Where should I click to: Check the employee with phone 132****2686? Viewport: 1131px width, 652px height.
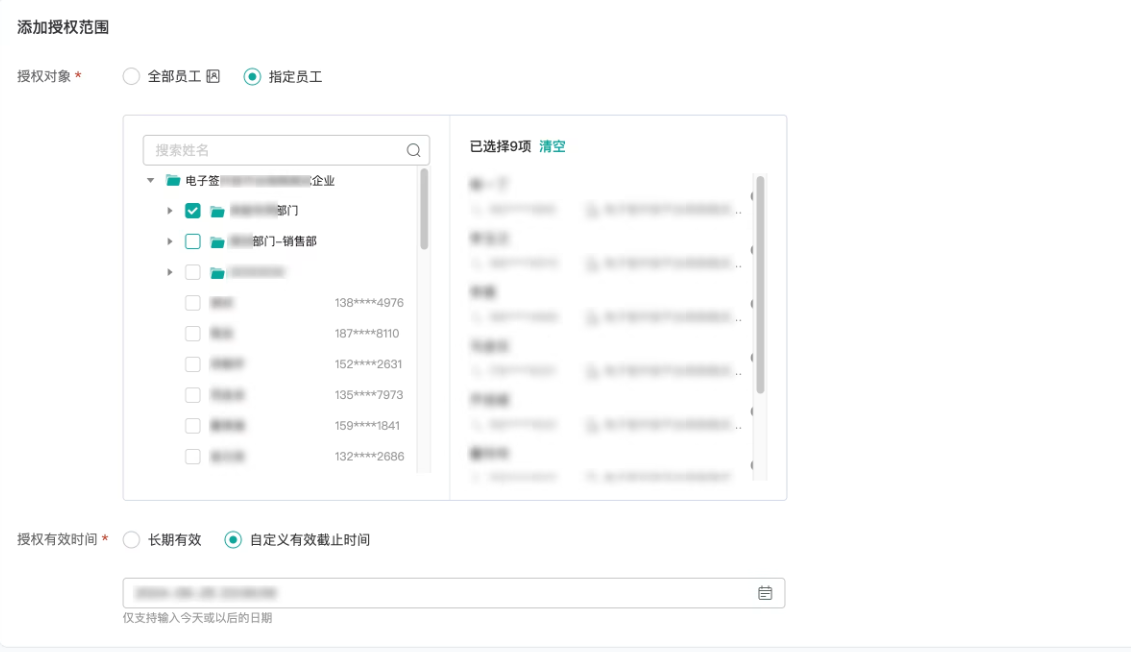193,457
